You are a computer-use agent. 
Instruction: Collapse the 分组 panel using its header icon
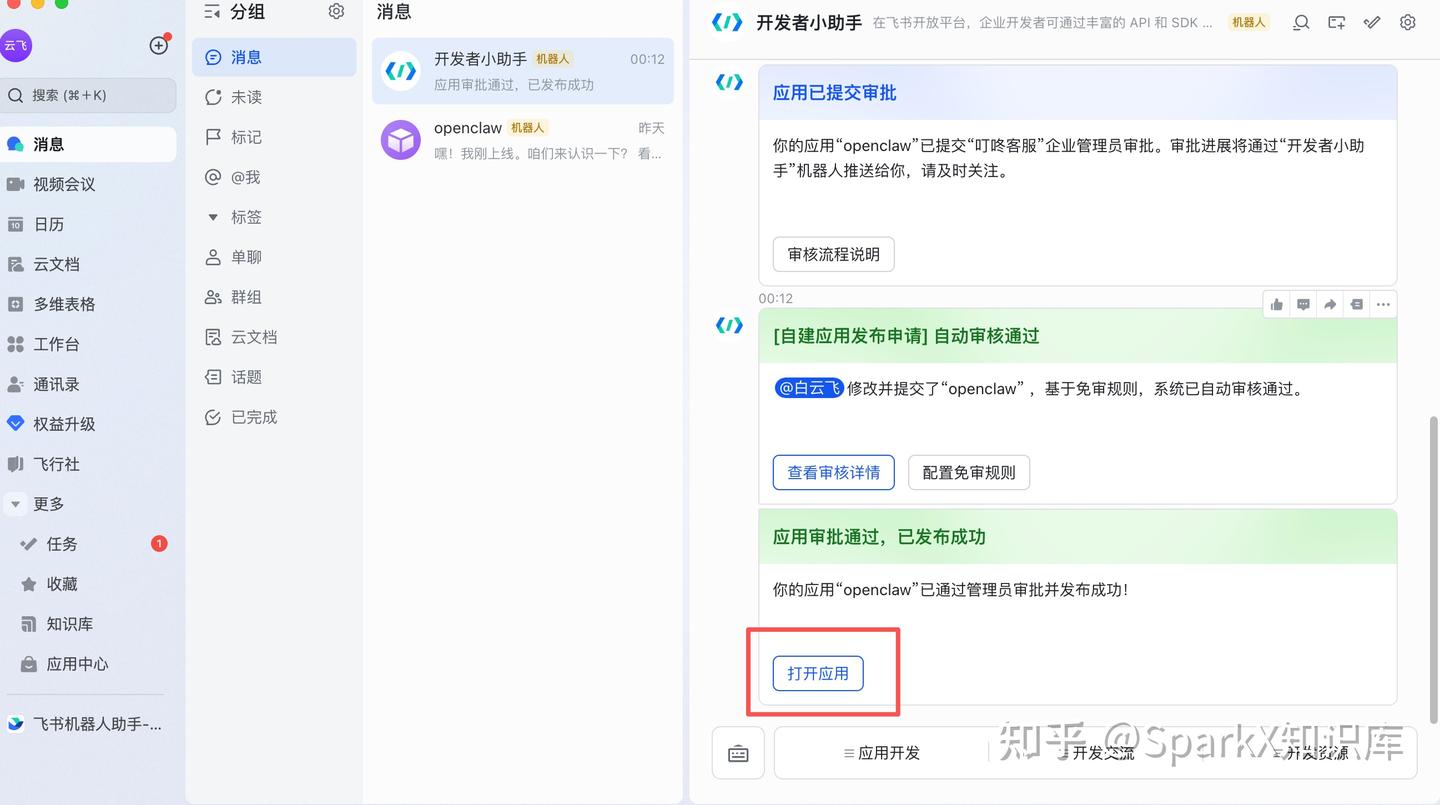coord(212,12)
